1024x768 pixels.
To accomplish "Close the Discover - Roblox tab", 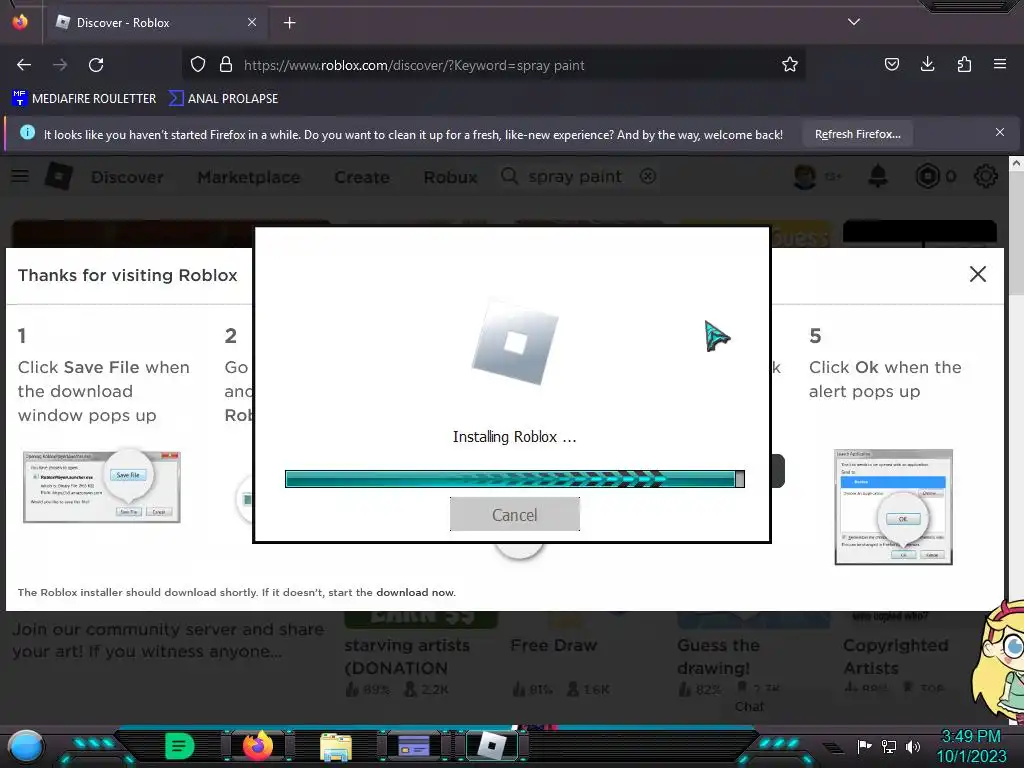I will point(252,22).
